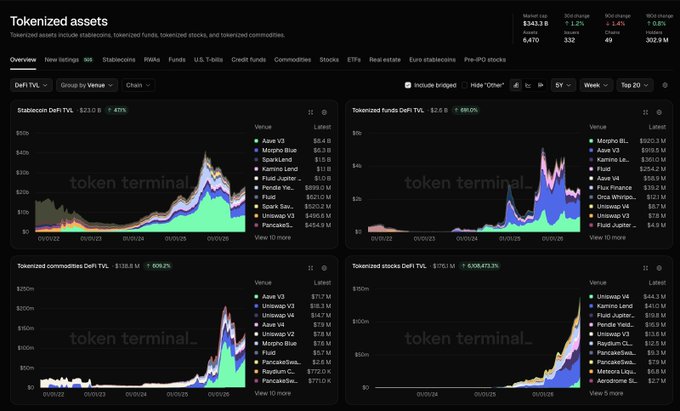Select Fluid row in Tokenized funds legend
Screen dimensions: 680x411
[x=627, y=169]
